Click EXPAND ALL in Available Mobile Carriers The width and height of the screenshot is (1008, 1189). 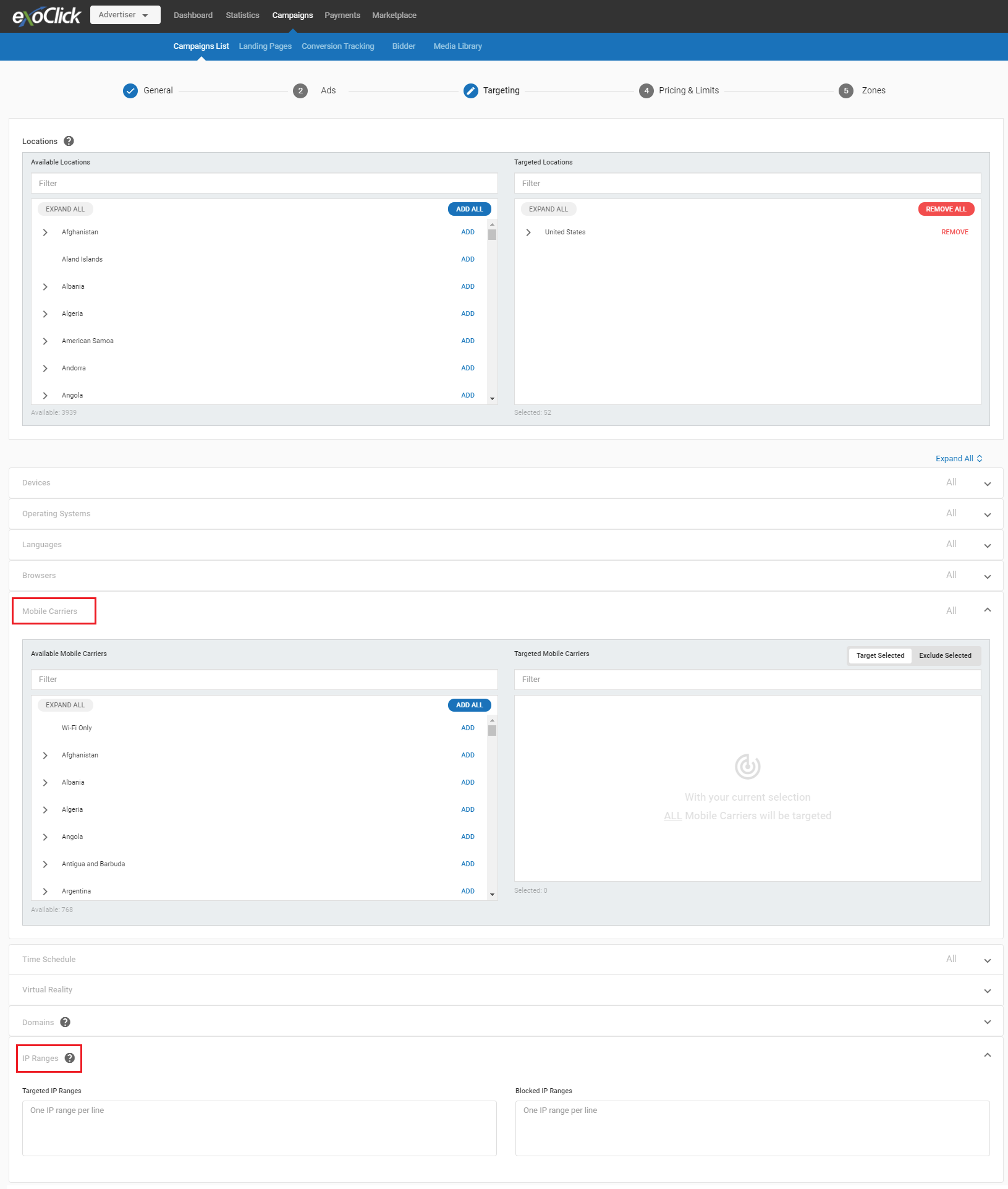click(66, 705)
